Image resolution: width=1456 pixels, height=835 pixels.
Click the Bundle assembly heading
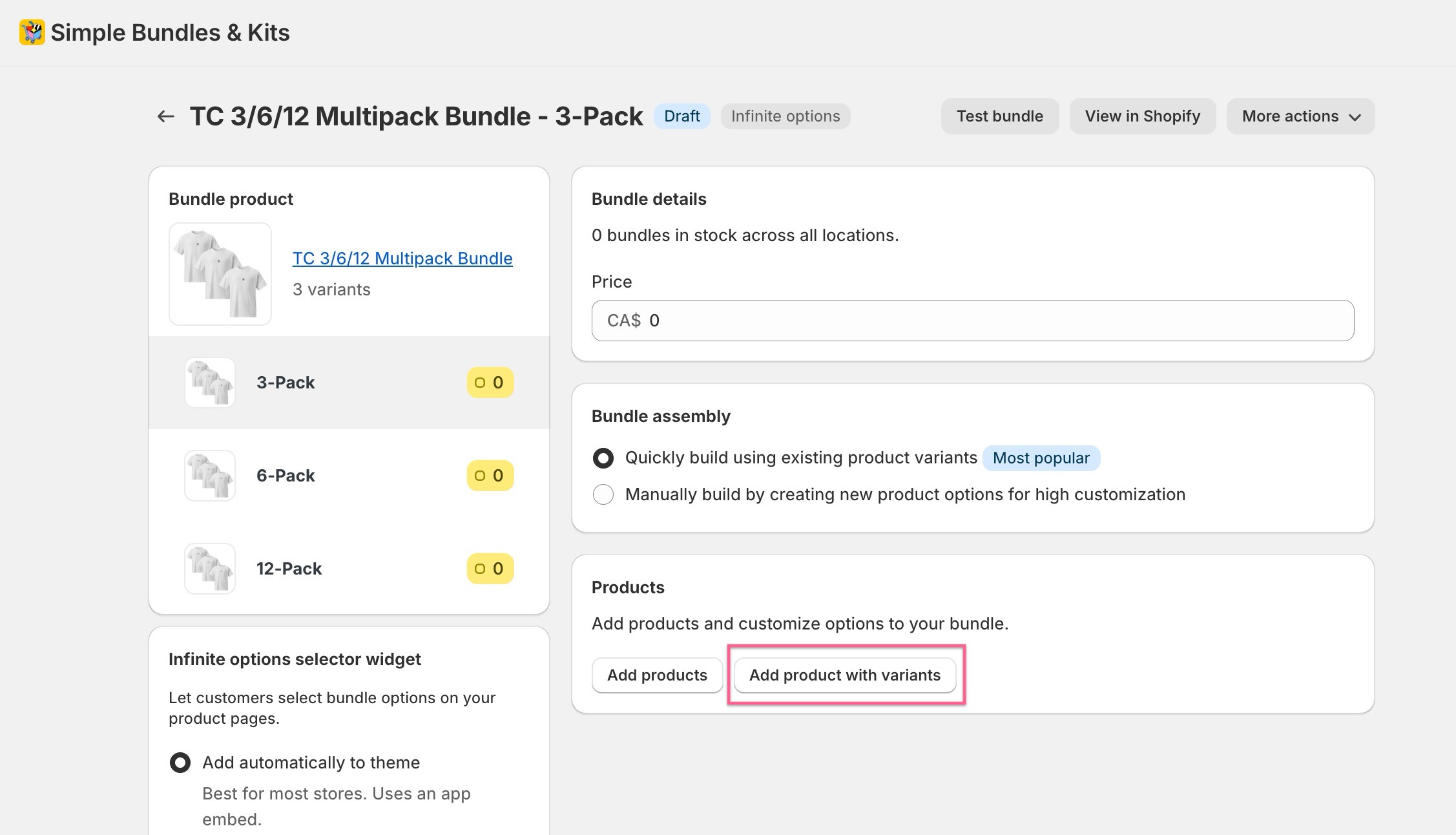(x=661, y=416)
